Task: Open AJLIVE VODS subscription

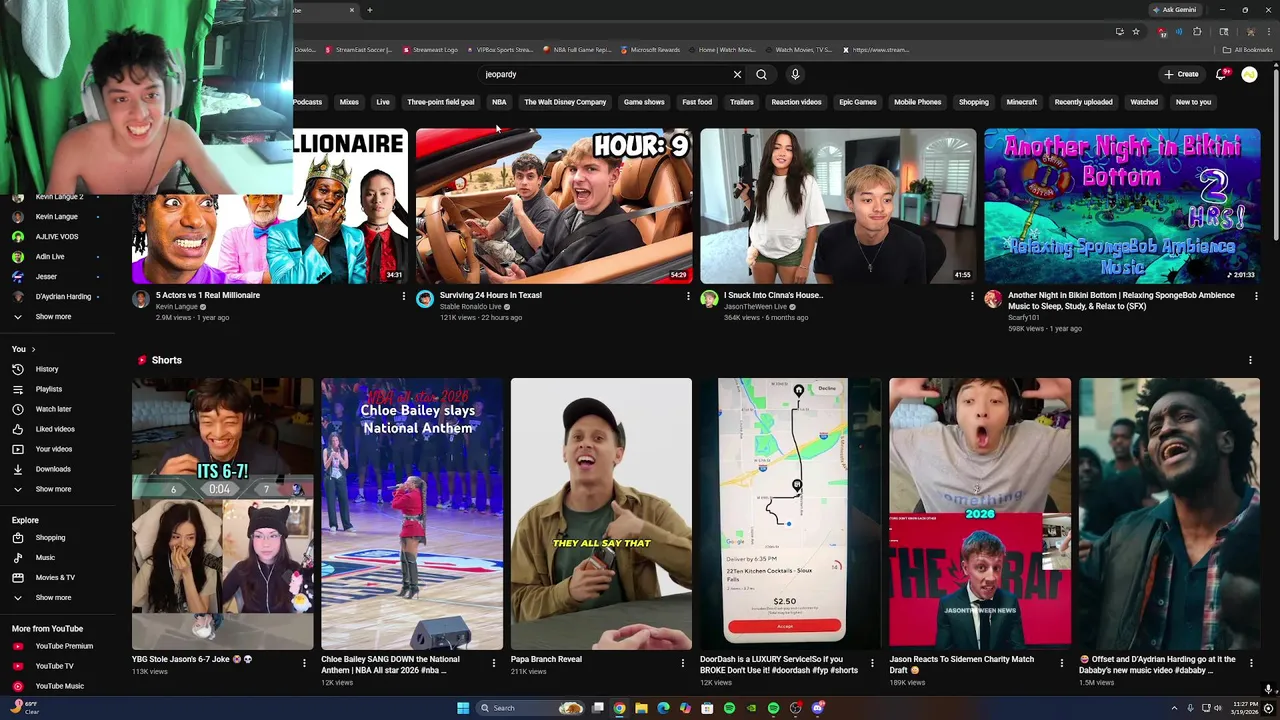Action: click(56, 237)
